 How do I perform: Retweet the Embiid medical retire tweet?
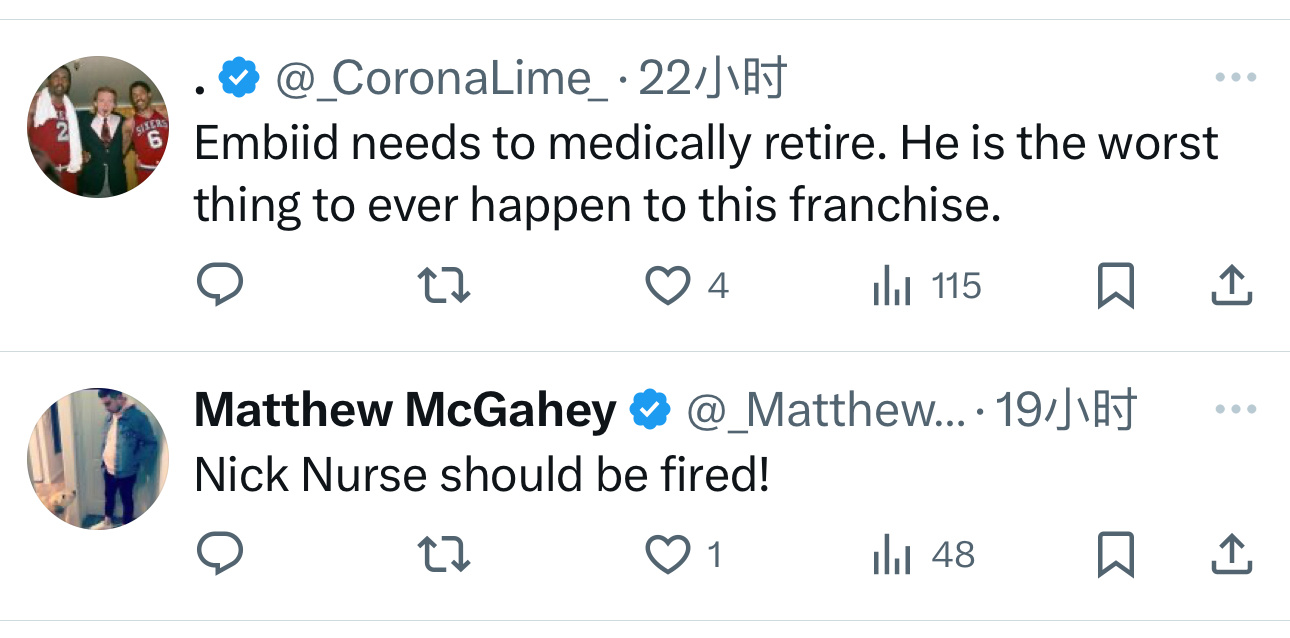click(443, 287)
